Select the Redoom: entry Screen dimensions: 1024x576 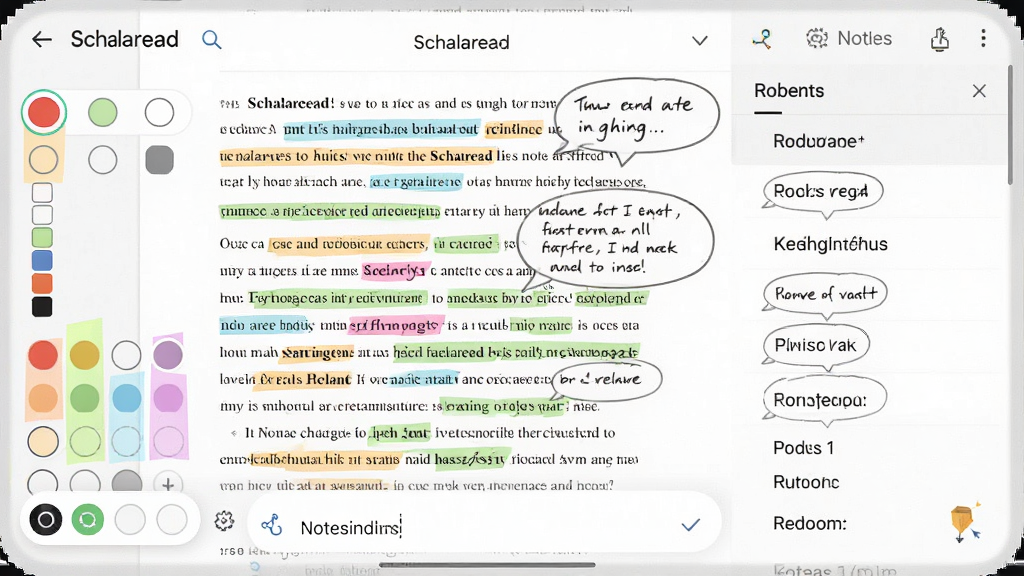[810, 524]
